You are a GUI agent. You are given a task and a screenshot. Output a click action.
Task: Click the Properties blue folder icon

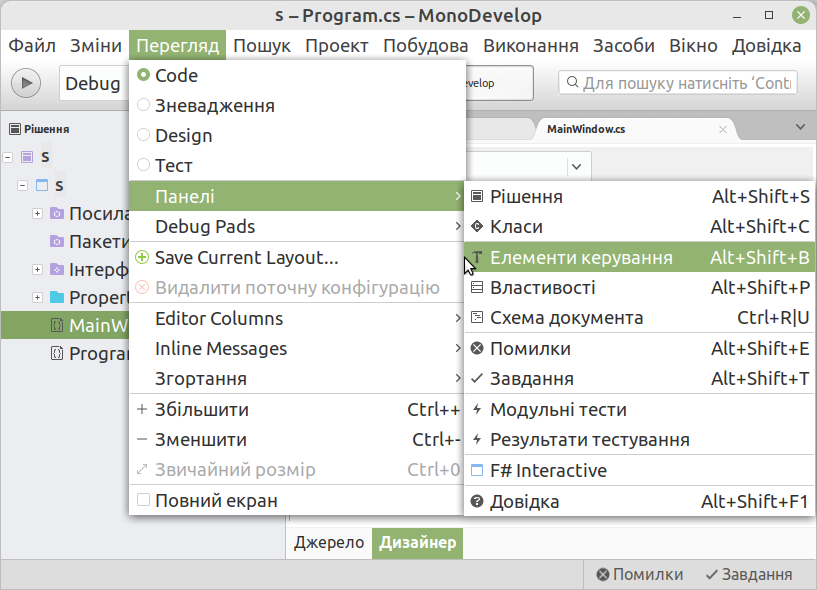pyautogui.click(x=57, y=297)
